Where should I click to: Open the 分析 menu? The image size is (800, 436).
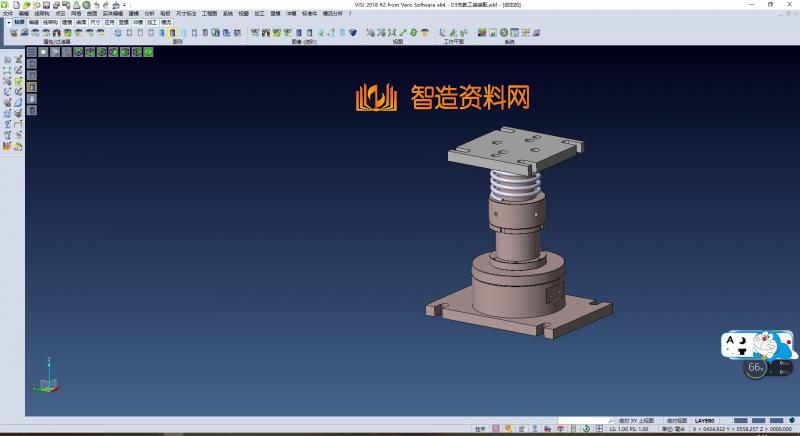pyautogui.click(x=149, y=14)
